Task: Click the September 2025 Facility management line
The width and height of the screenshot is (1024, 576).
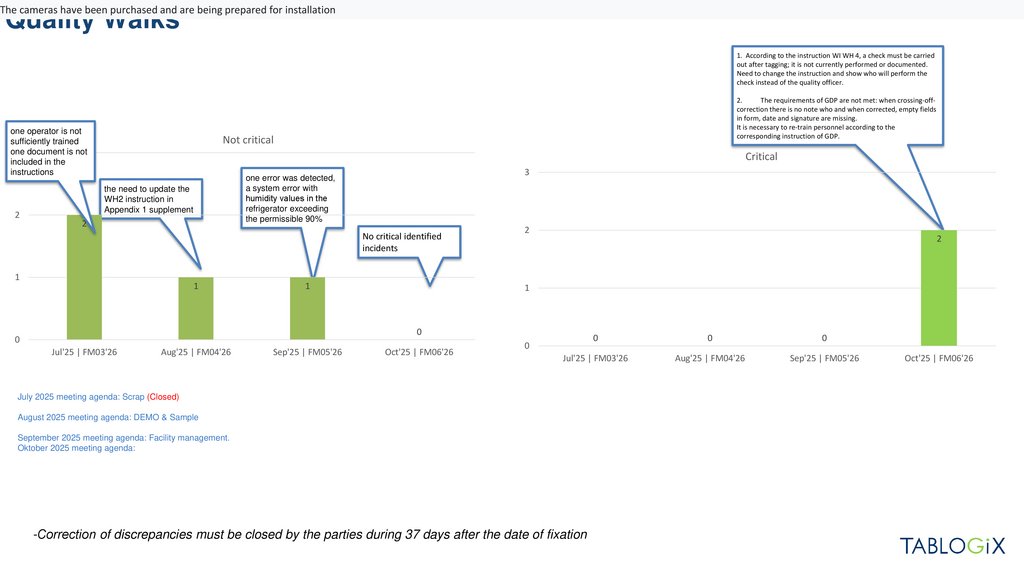Action: pyautogui.click(x=124, y=438)
